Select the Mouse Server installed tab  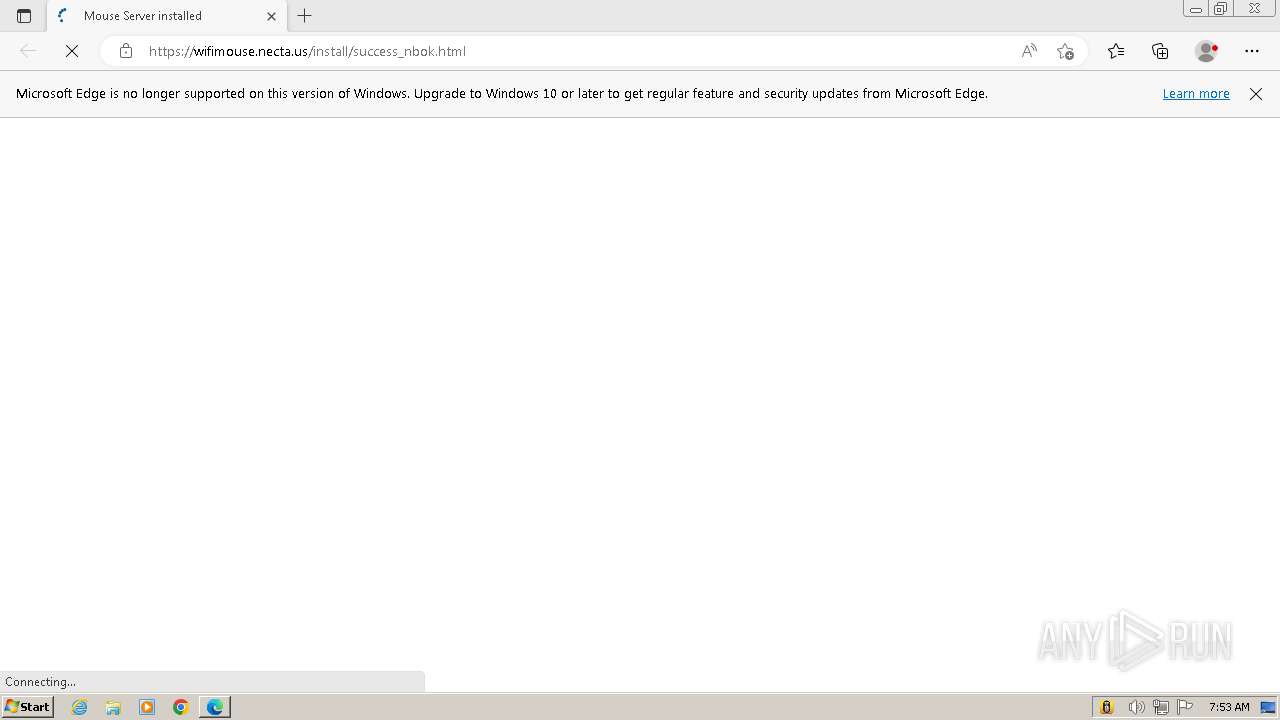point(167,16)
